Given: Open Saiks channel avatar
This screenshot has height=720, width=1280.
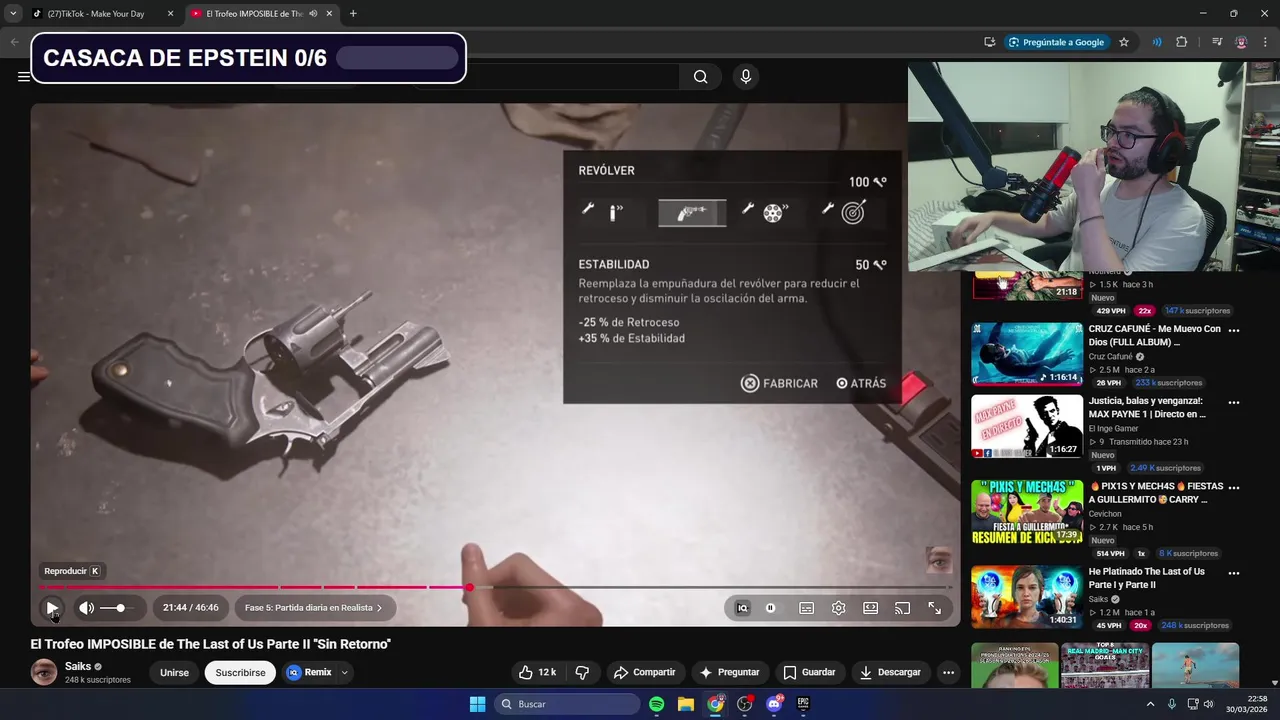Looking at the screenshot, I should pyautogui.click(x=44, y=672).
